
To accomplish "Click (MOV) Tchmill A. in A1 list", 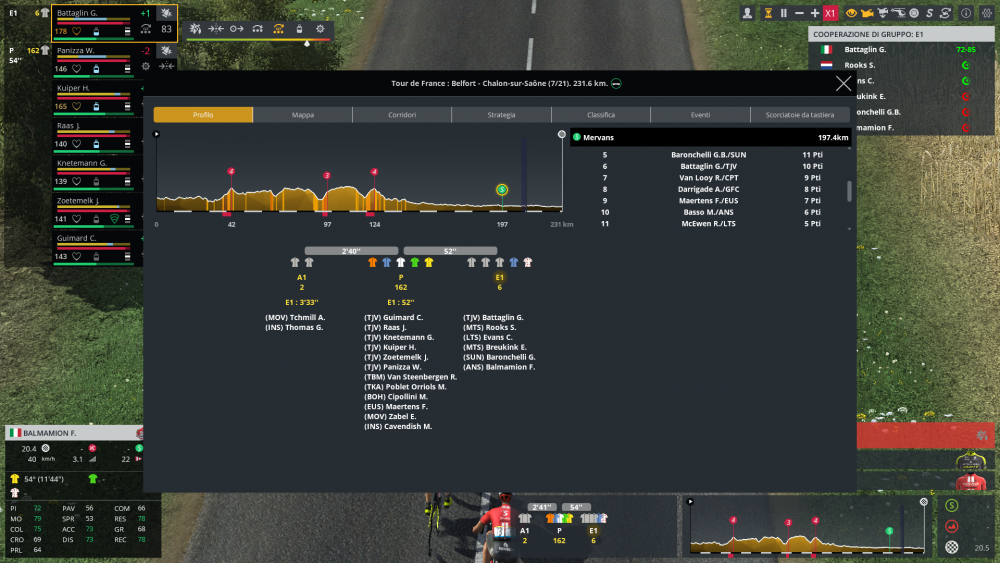I will [295, 318].
